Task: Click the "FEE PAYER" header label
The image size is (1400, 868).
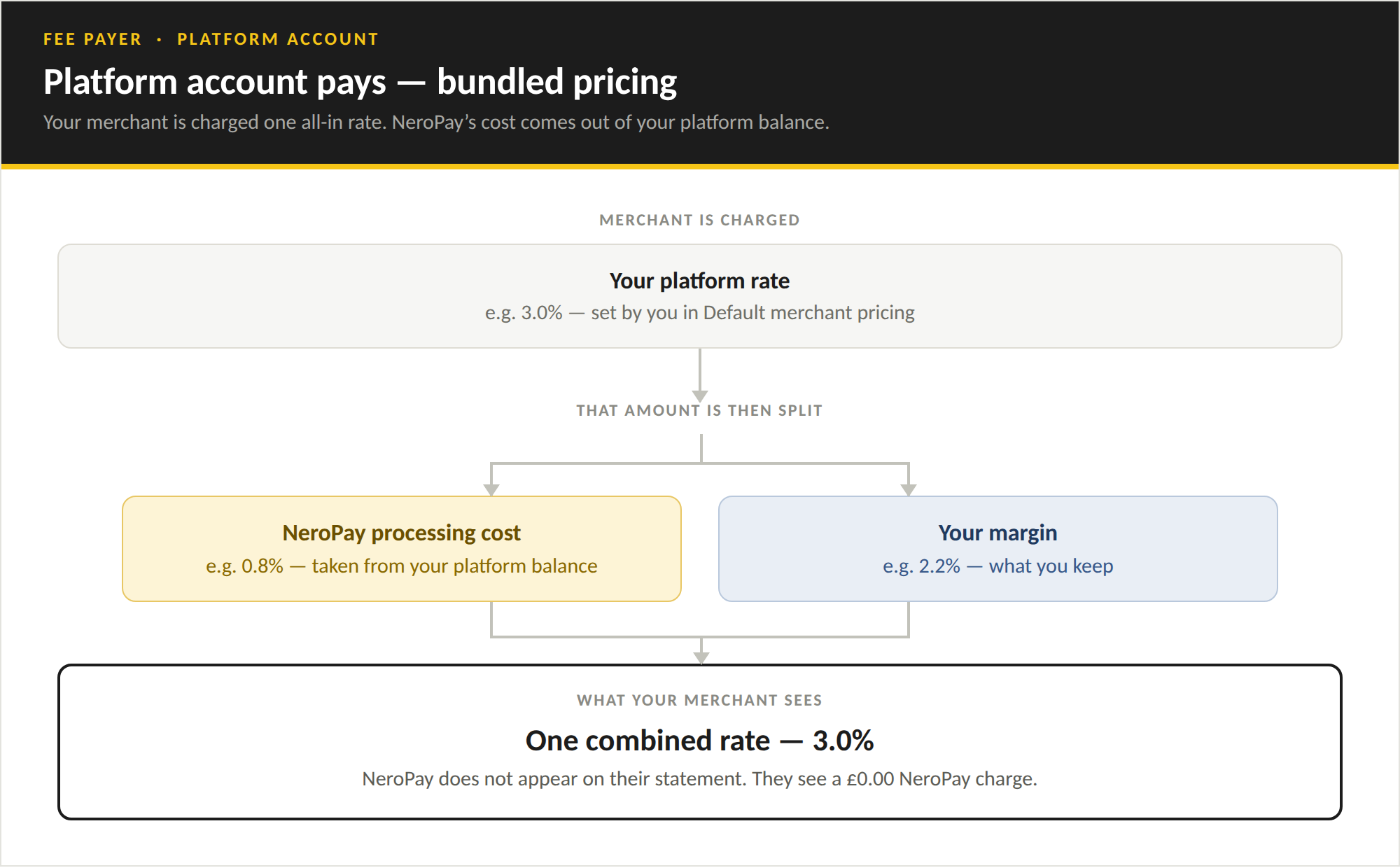Action: point(92,39)
